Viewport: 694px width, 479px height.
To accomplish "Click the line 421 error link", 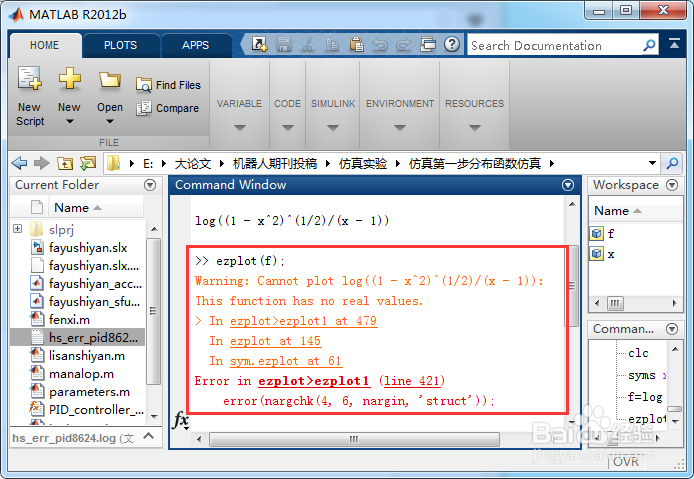I will click(x=412, y=381).
